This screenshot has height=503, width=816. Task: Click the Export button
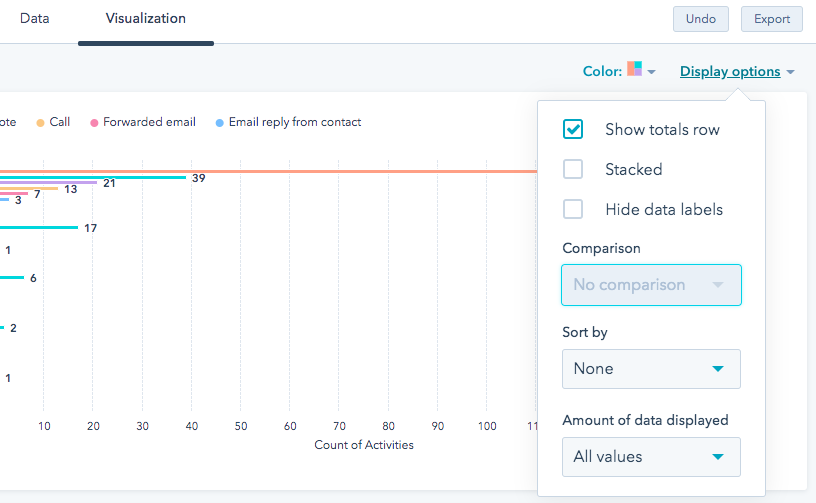click(x=771, y=19)
